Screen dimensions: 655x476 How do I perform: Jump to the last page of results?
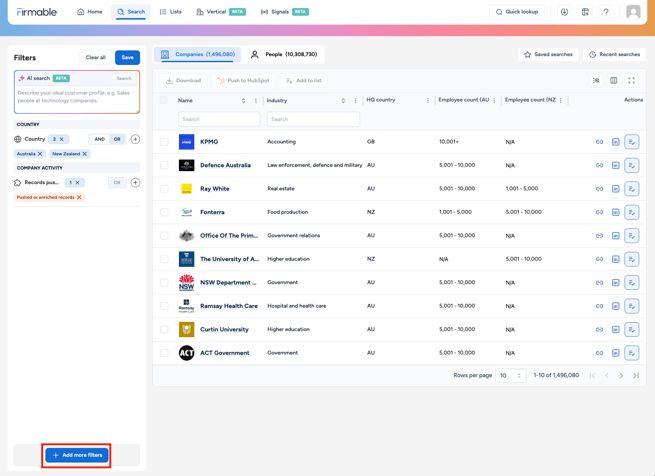(x=636, y=376)
